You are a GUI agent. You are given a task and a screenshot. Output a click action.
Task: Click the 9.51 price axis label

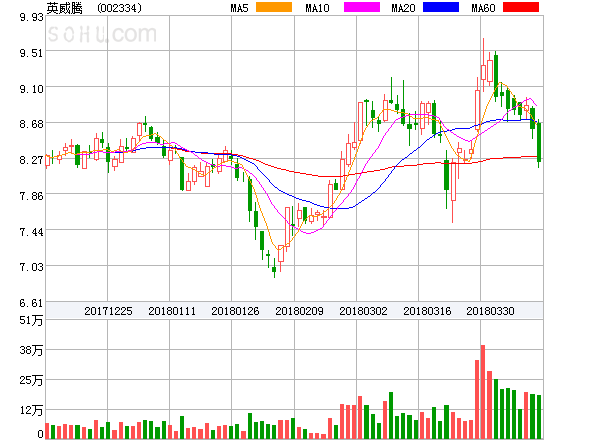(x=31, y=53)
